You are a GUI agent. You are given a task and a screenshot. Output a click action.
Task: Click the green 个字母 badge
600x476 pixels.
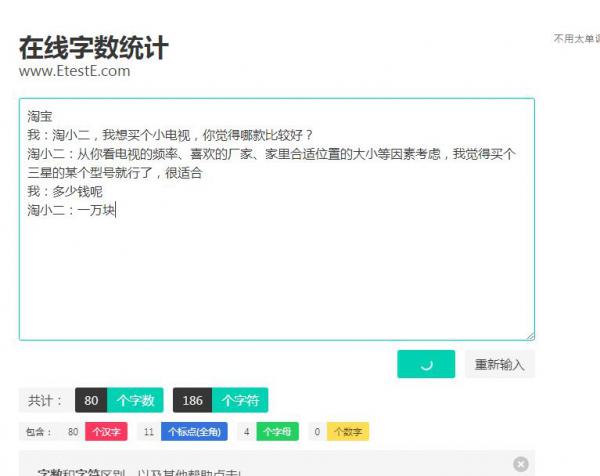click(277, 432)
